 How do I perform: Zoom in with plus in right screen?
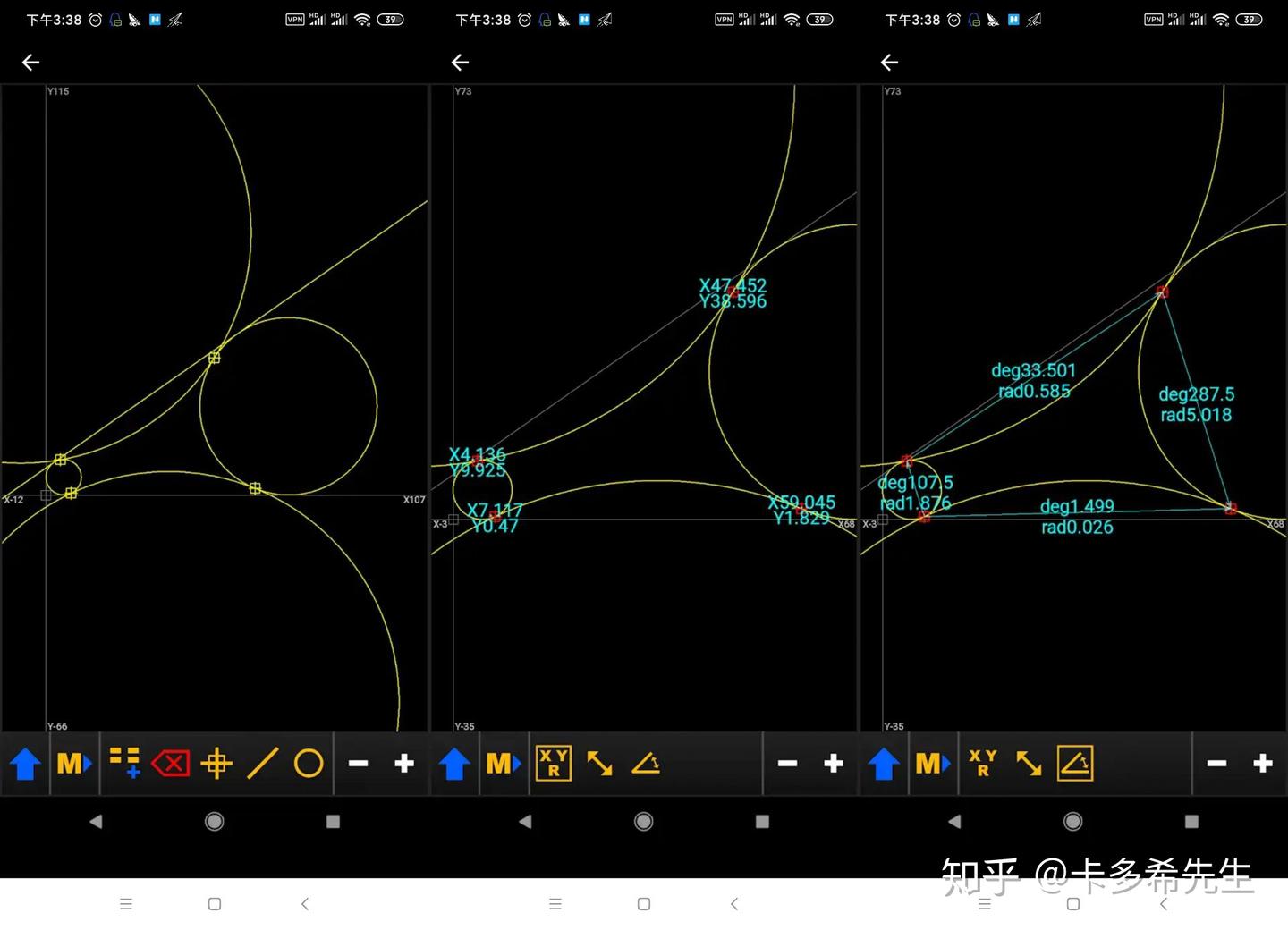[1263, 764]
